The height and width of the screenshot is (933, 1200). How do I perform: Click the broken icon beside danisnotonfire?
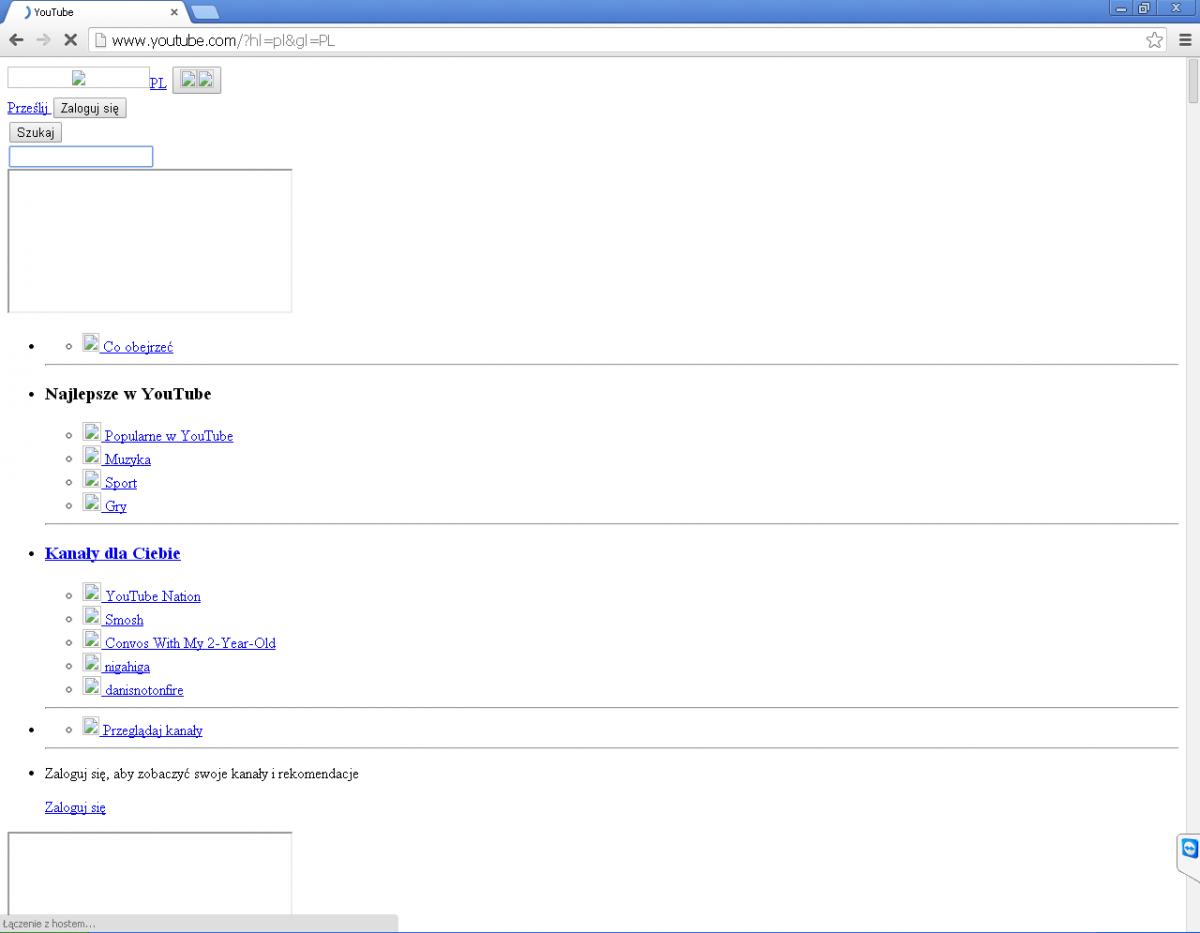pos(91,686)
